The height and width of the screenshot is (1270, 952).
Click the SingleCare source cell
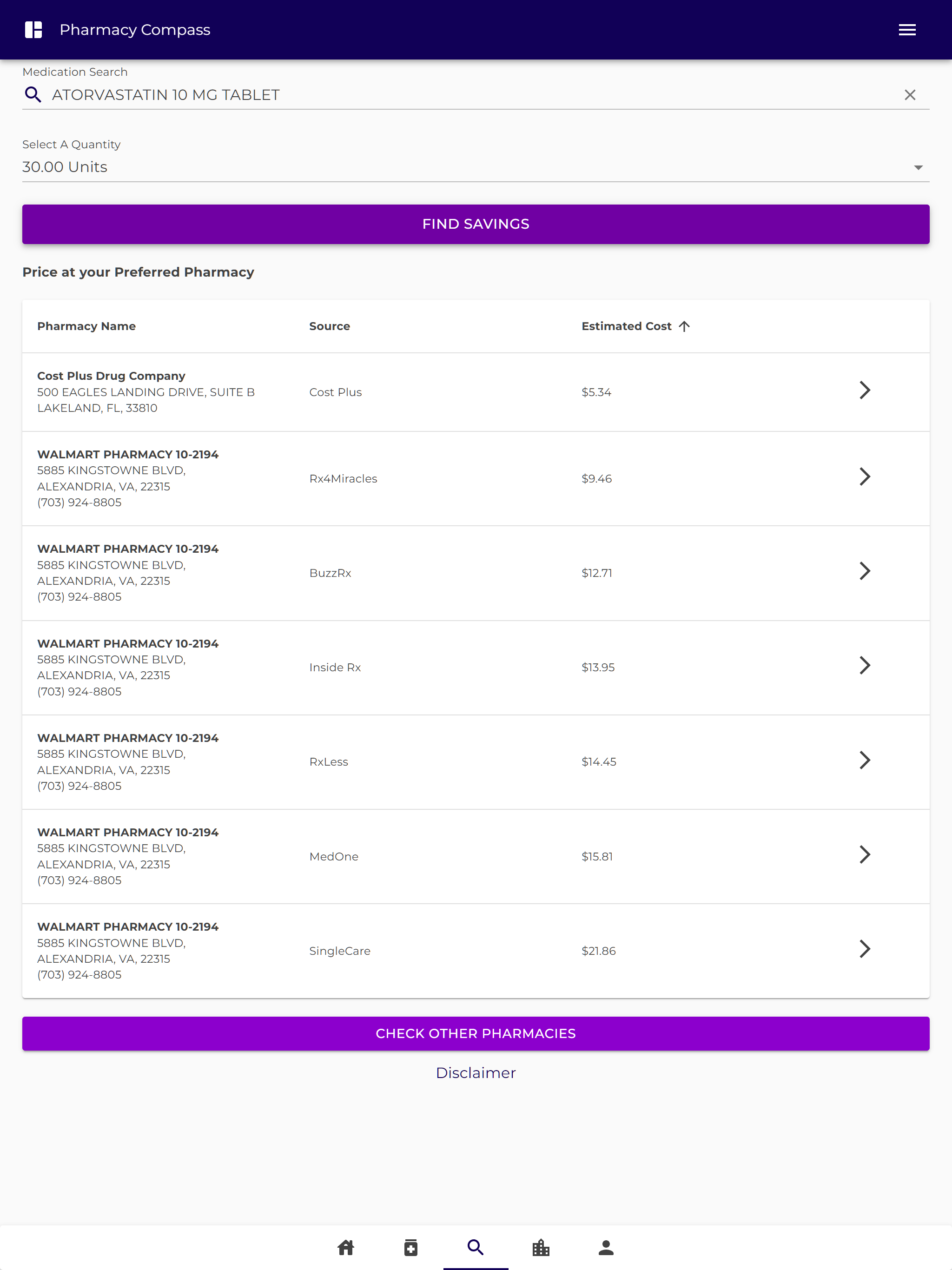click(340, 951)
